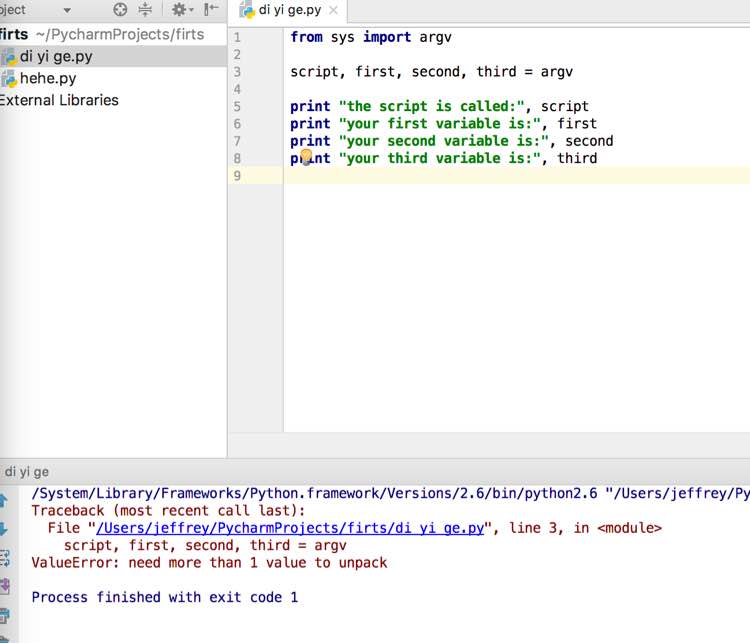Select hehe.py in the project tree
Image resolution: width=750 pixels, height=643 pixels.
point(47,78)
